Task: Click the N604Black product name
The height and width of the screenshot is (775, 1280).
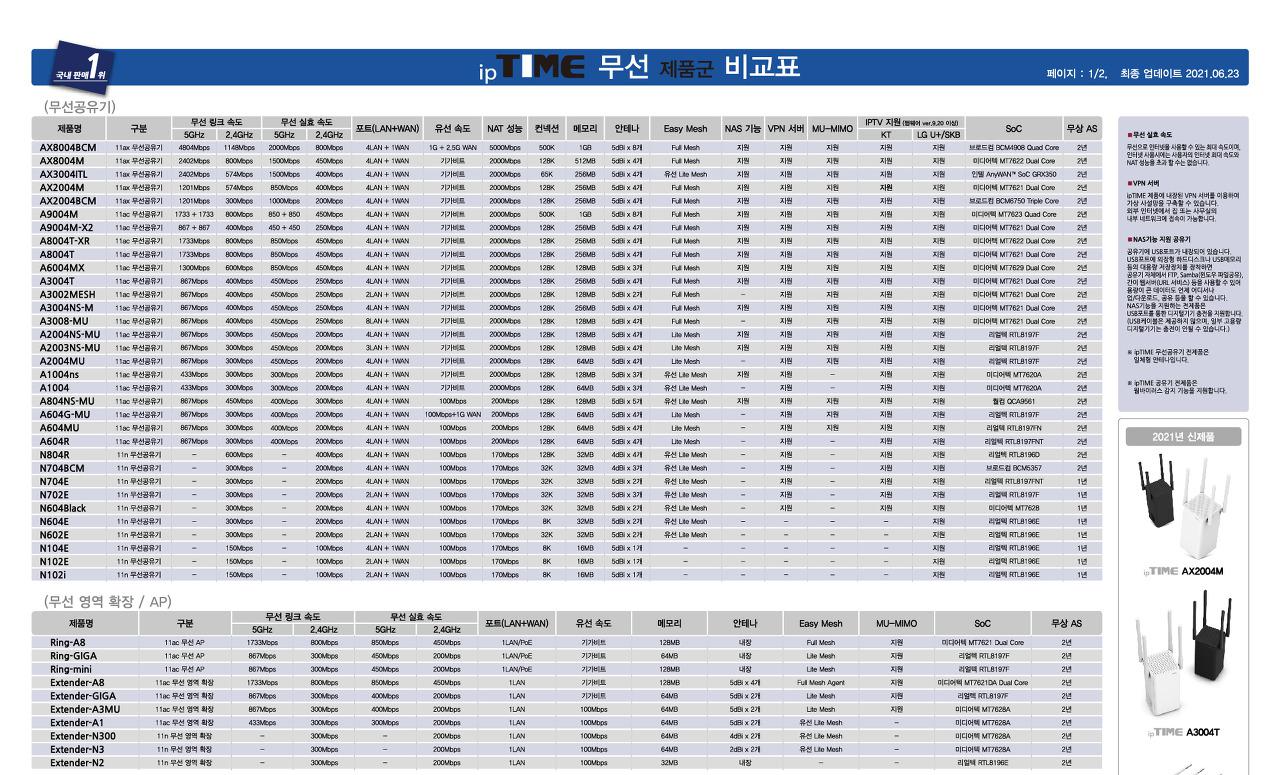Action: pos(62,507)
